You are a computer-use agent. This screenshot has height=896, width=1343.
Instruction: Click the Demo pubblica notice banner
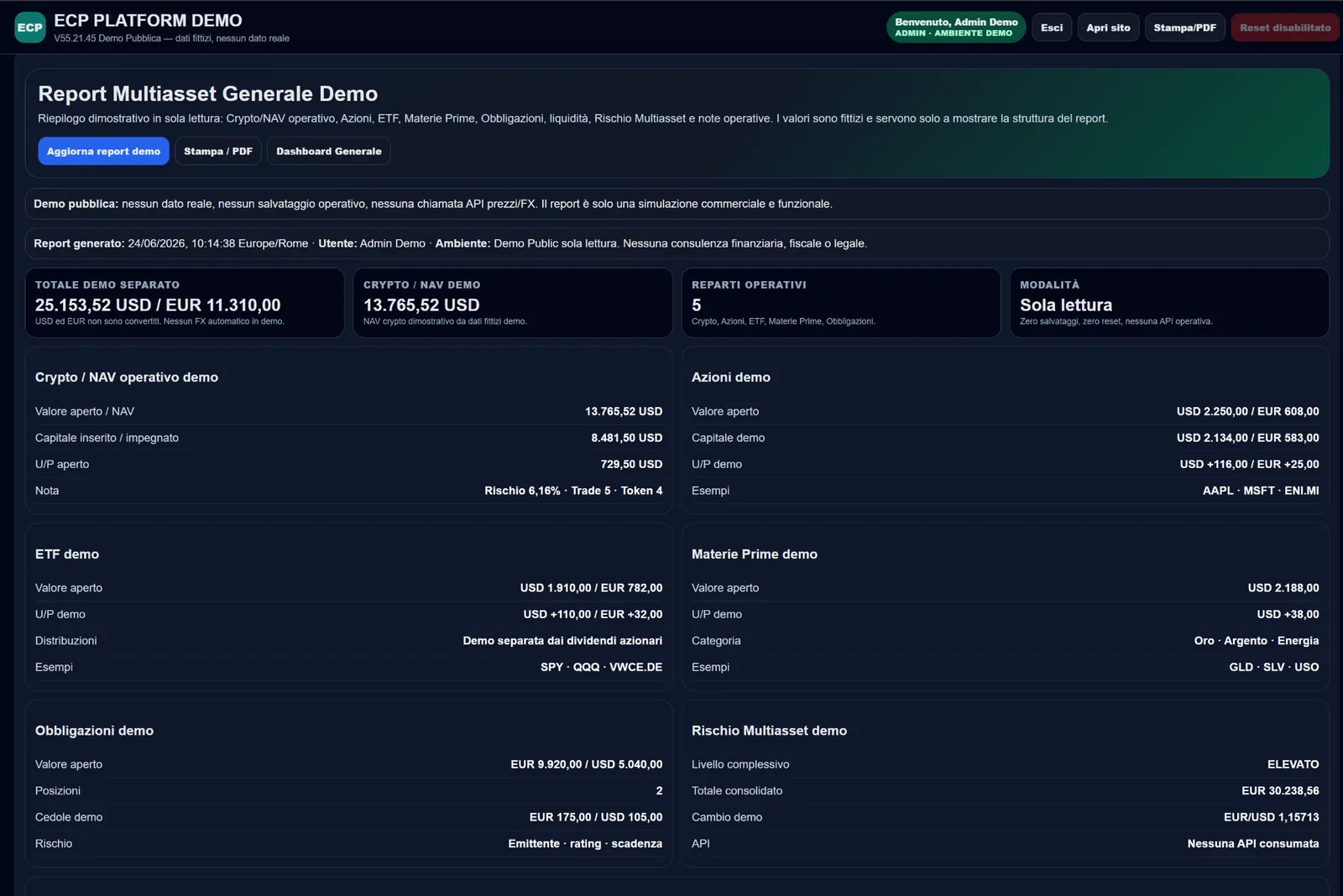point(677,204)
